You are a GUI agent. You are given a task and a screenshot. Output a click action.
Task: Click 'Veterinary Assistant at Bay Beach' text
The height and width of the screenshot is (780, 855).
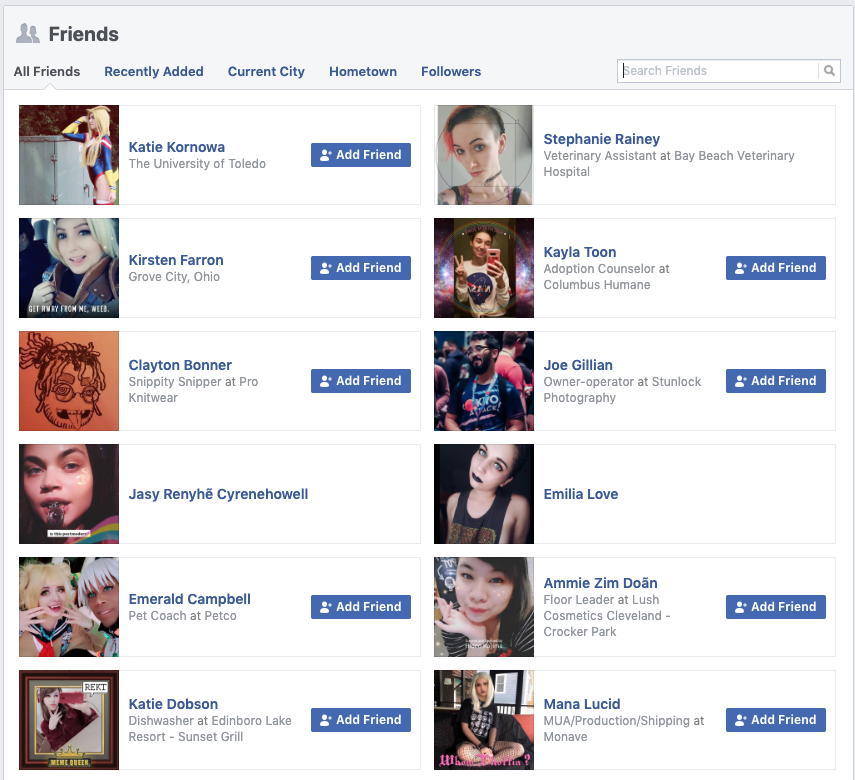click(669, 164)
